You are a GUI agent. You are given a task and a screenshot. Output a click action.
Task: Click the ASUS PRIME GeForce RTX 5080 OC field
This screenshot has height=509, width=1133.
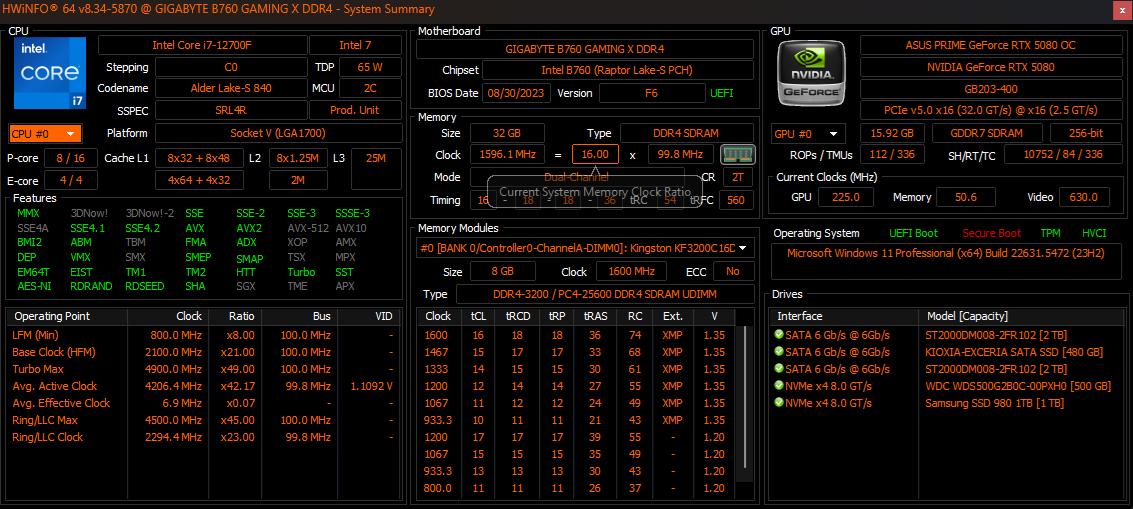[991, 45]
